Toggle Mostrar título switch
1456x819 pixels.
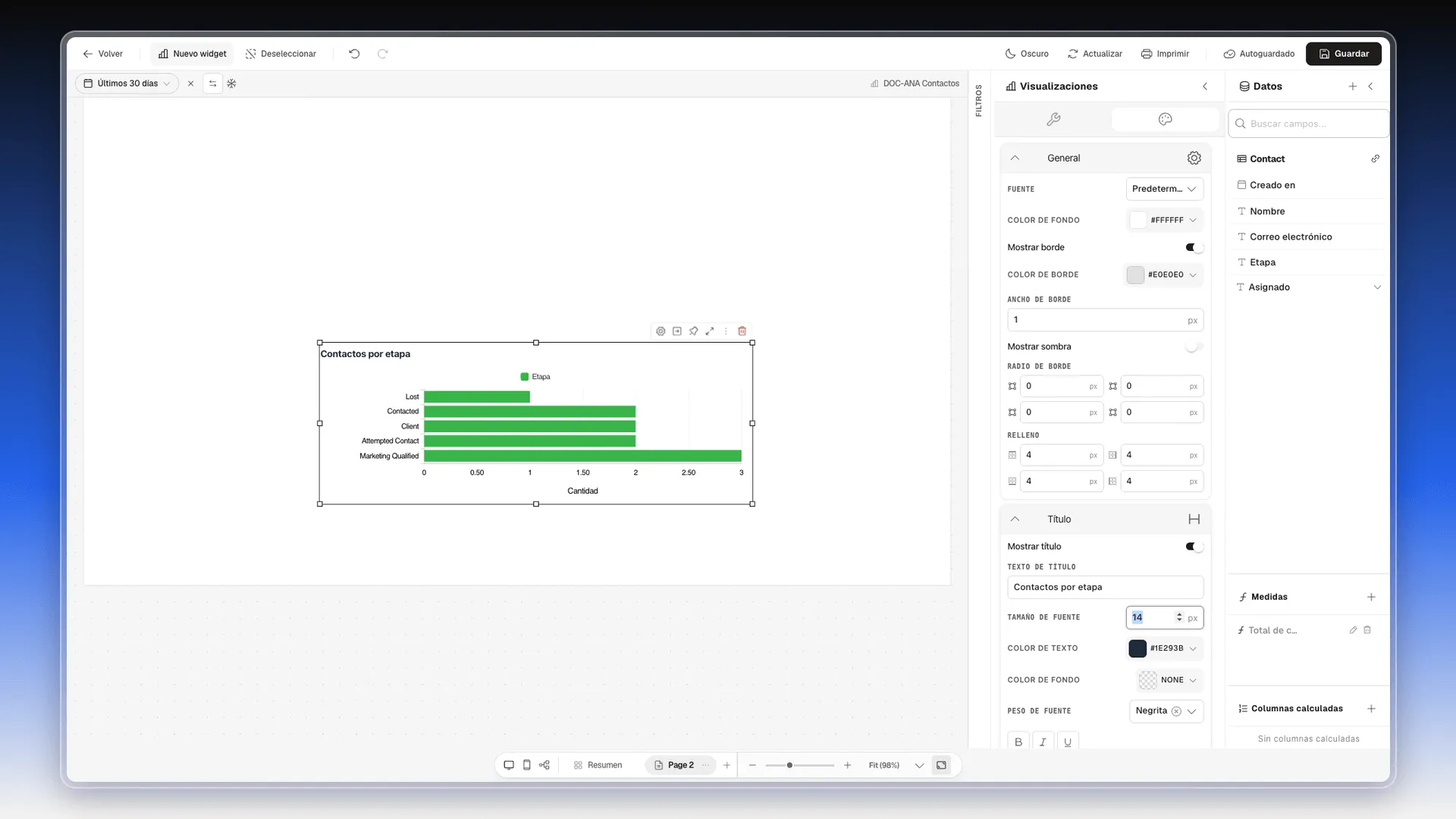[x=1194, y=547]
